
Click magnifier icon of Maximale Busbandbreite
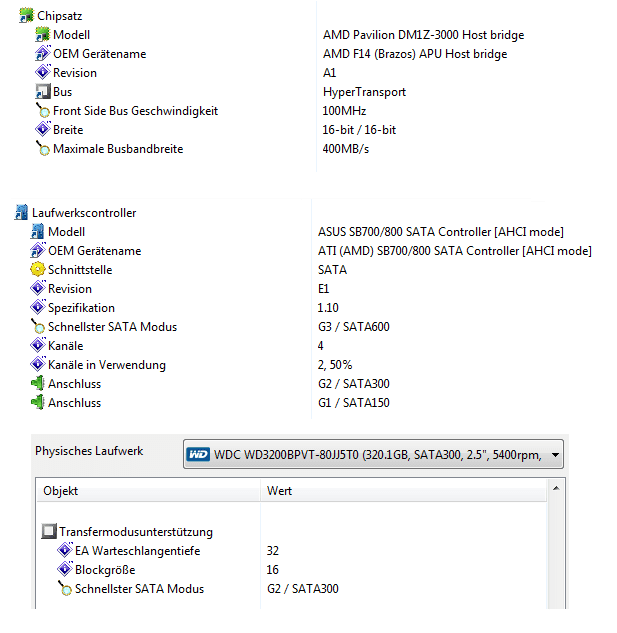(42, 148)
